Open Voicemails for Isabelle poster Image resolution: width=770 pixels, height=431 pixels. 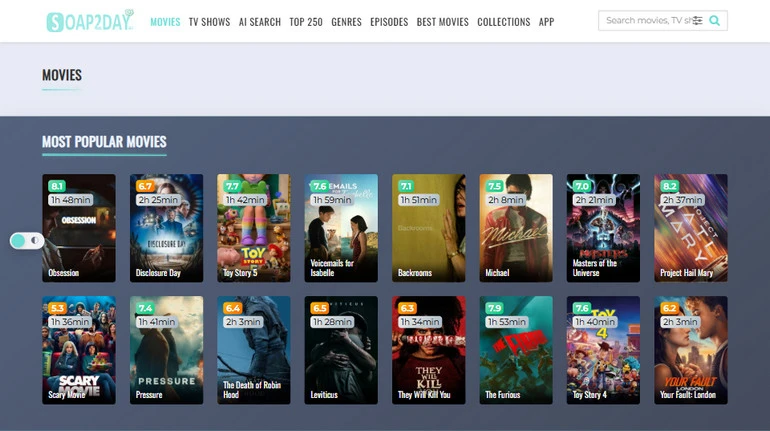(341, 228)
